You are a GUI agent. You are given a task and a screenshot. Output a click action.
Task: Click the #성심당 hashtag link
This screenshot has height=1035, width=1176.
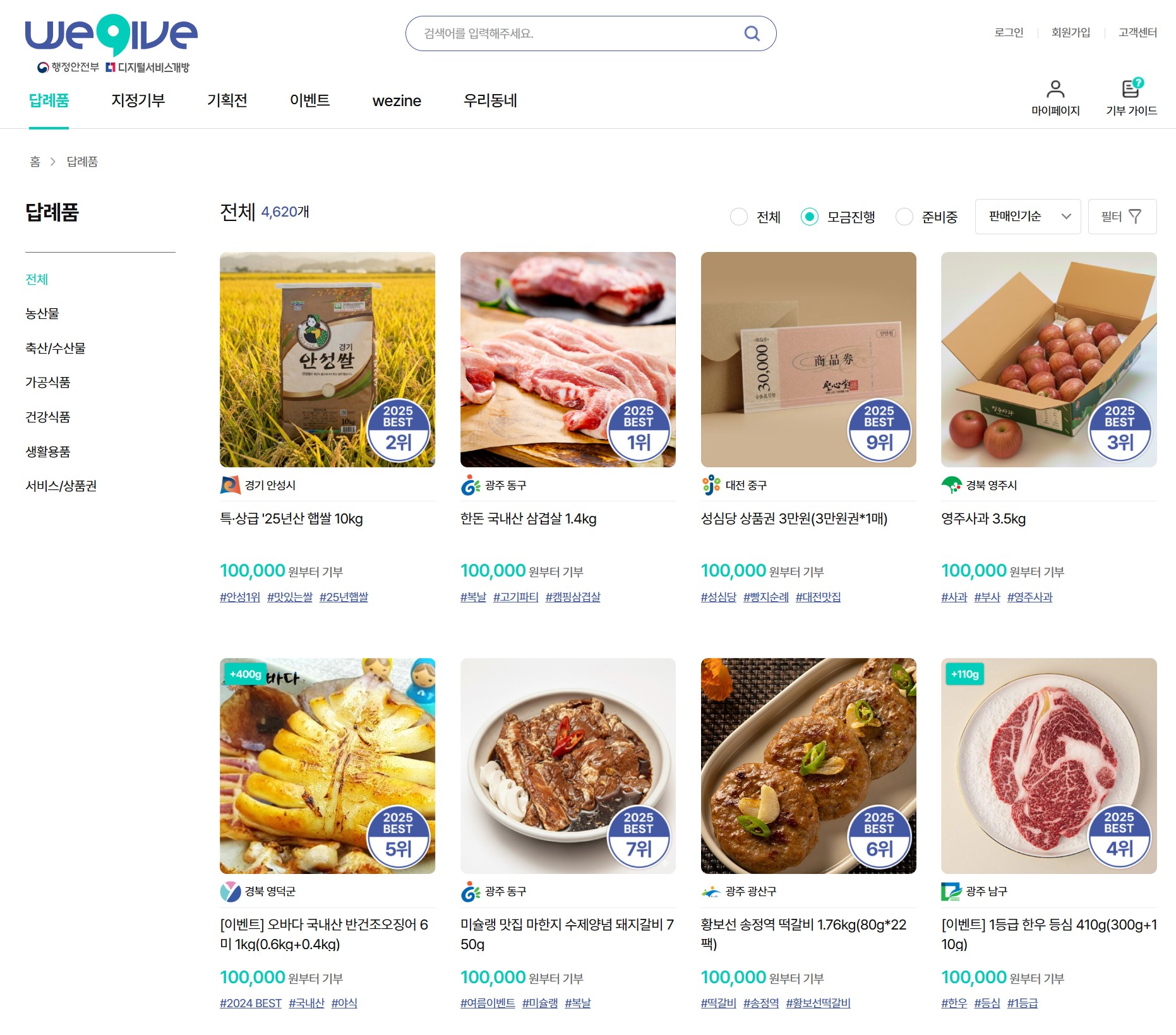tap(718, 597)
